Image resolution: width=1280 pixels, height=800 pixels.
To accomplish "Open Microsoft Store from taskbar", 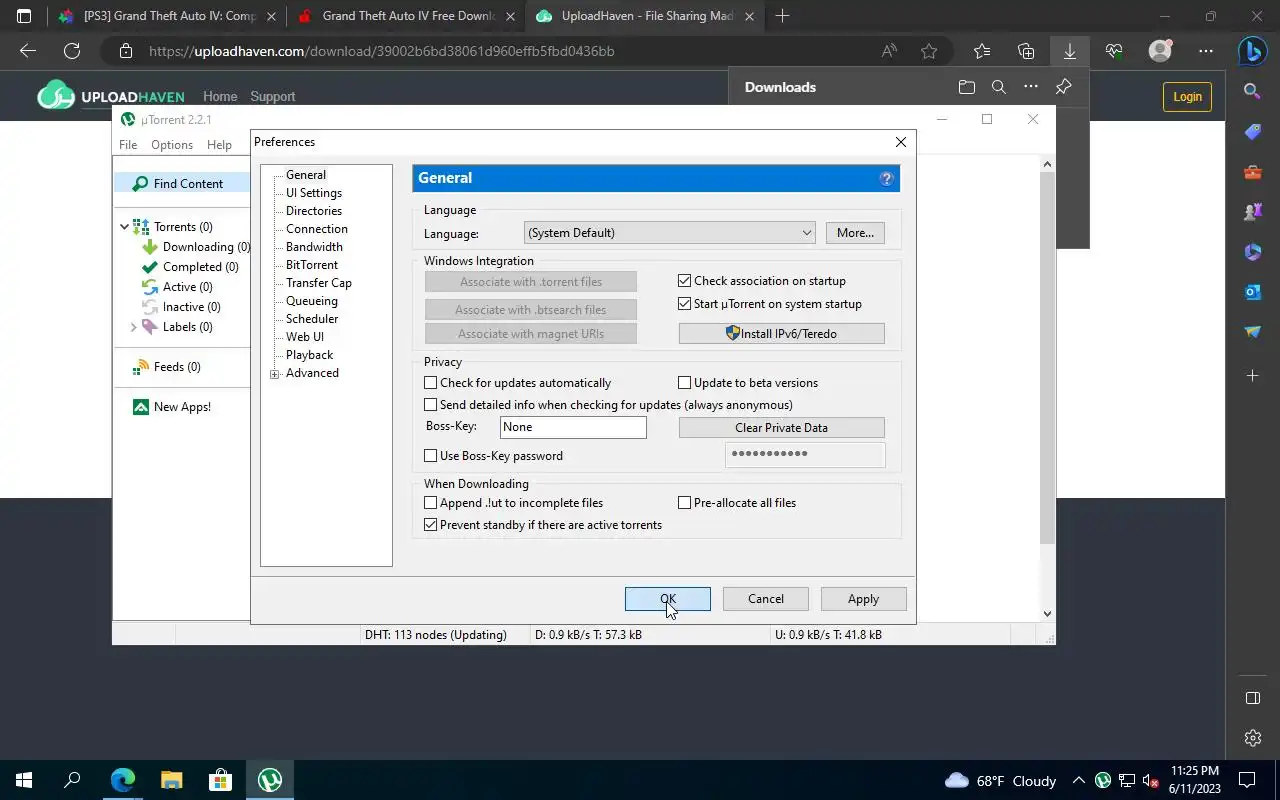I will coord(220,780).
